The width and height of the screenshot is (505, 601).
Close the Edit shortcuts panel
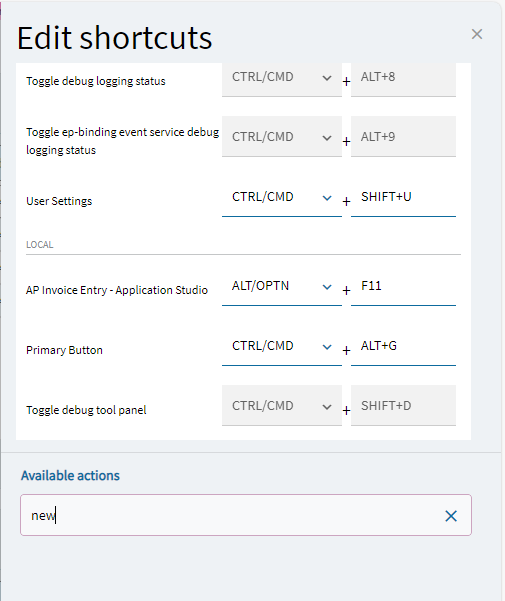tap(477, 34)
